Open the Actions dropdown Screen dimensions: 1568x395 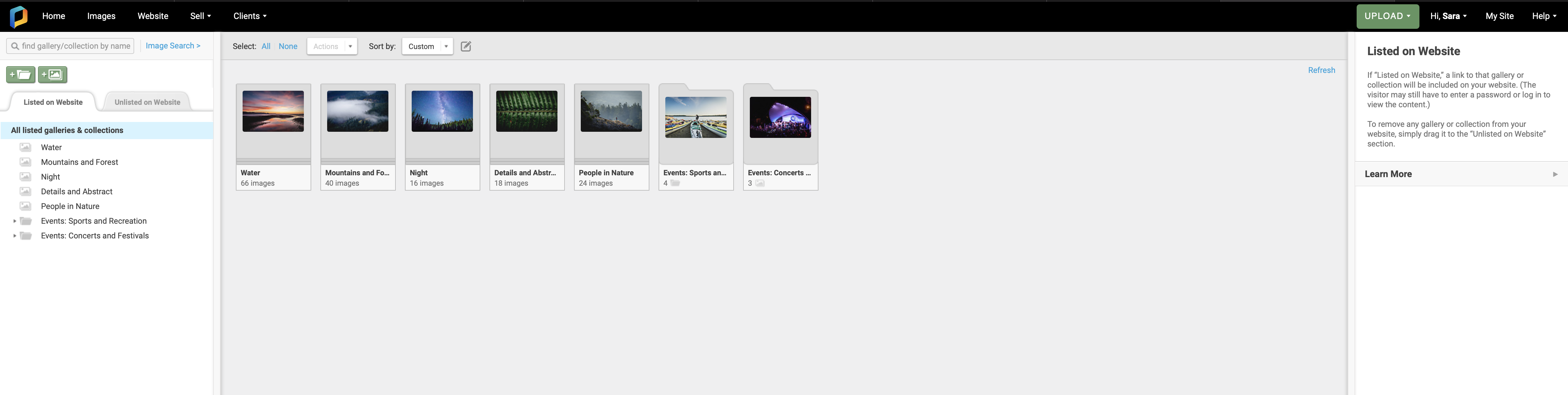point(332,46)
